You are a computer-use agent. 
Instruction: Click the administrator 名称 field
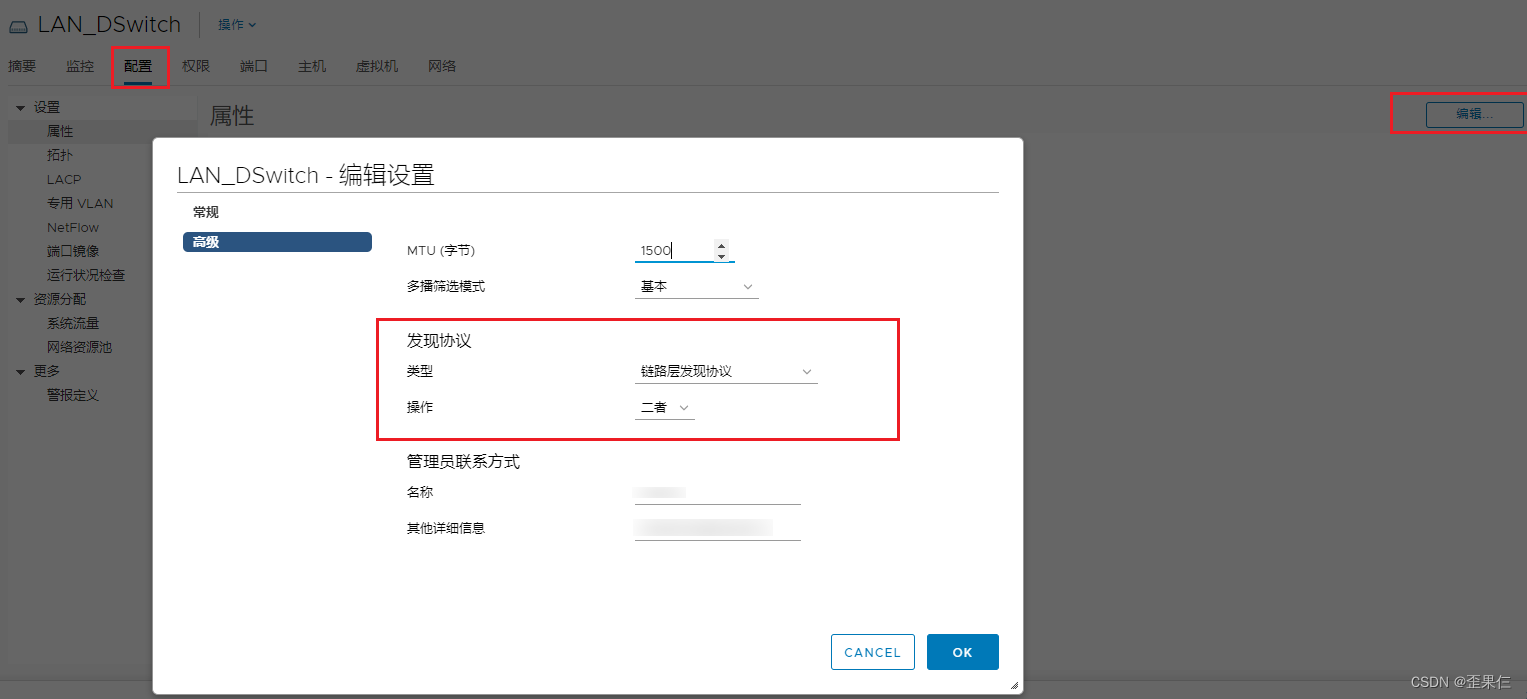tap(718, 493)
